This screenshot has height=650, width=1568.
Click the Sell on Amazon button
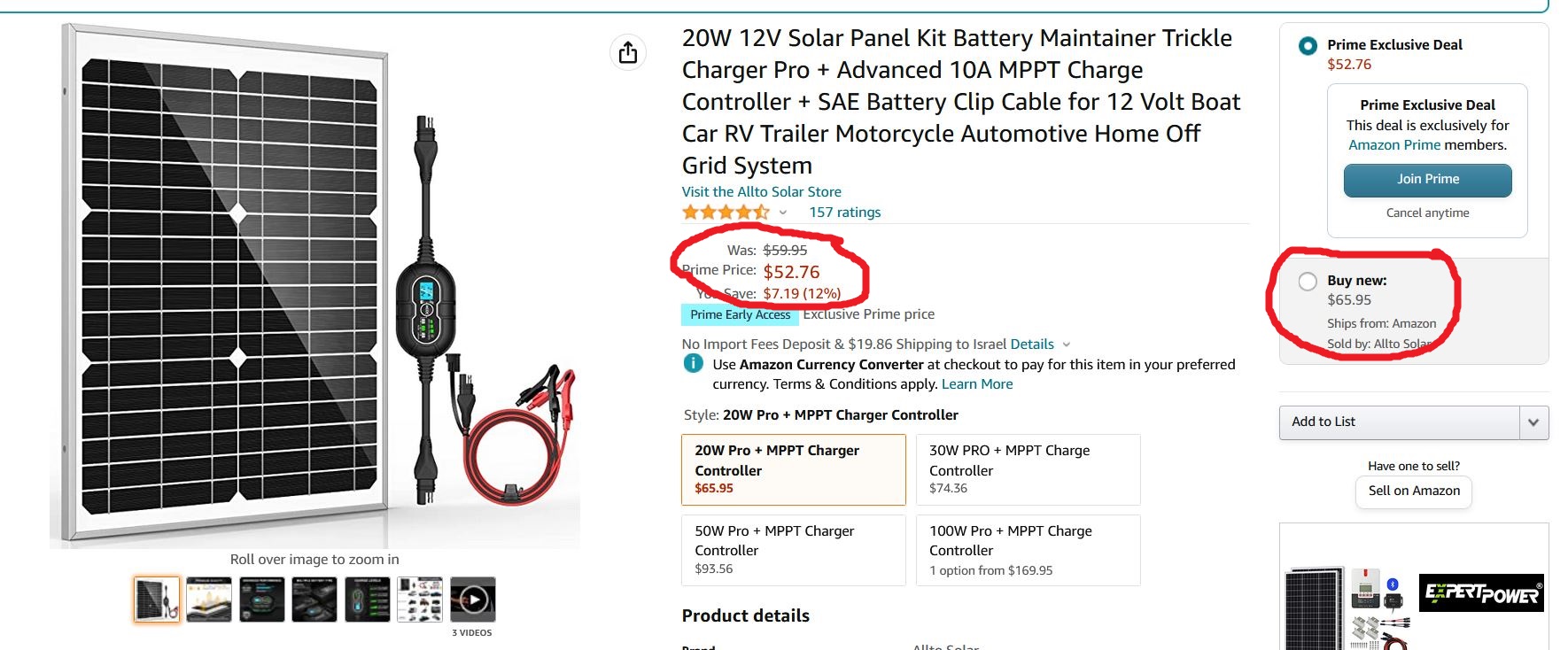point(1414,491)
